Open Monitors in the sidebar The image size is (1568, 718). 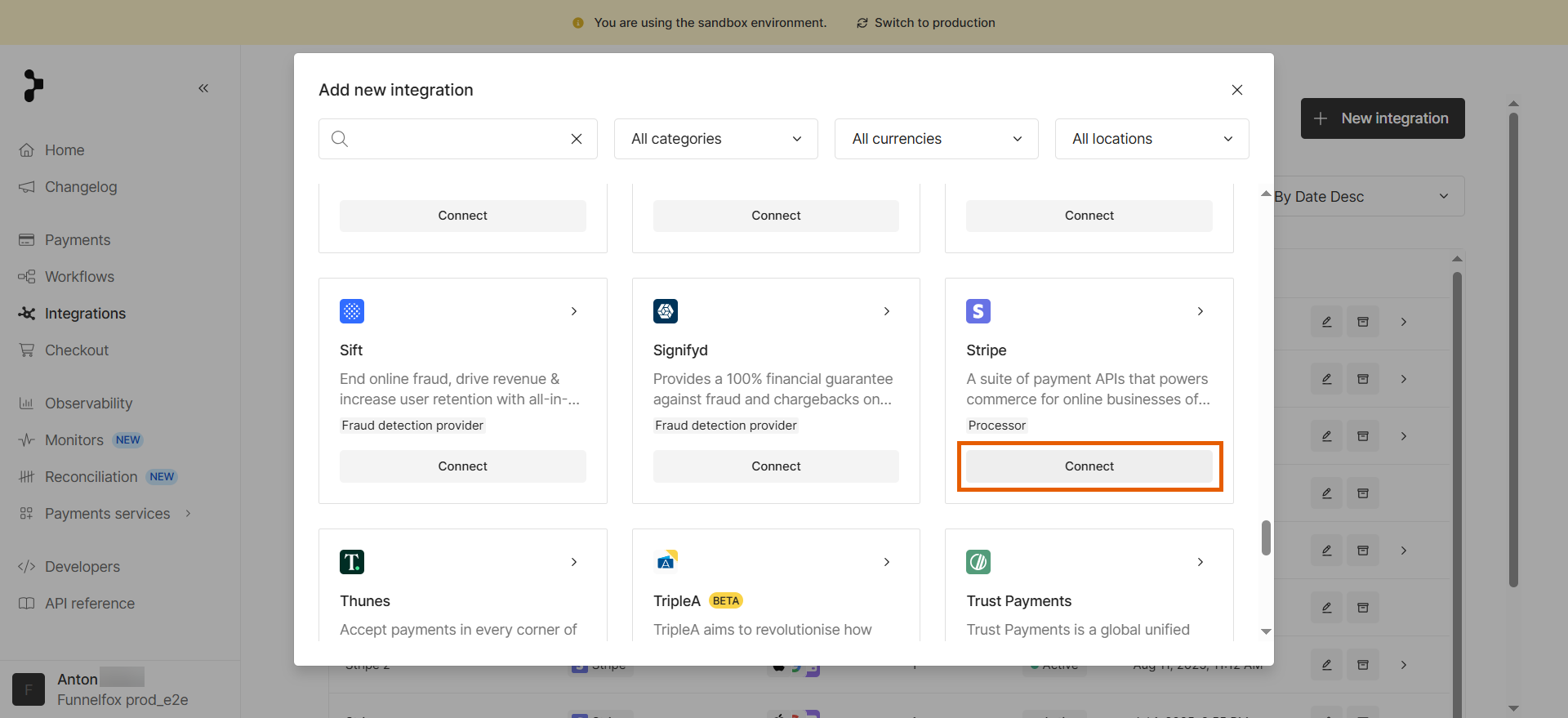[x=74, y=440]
